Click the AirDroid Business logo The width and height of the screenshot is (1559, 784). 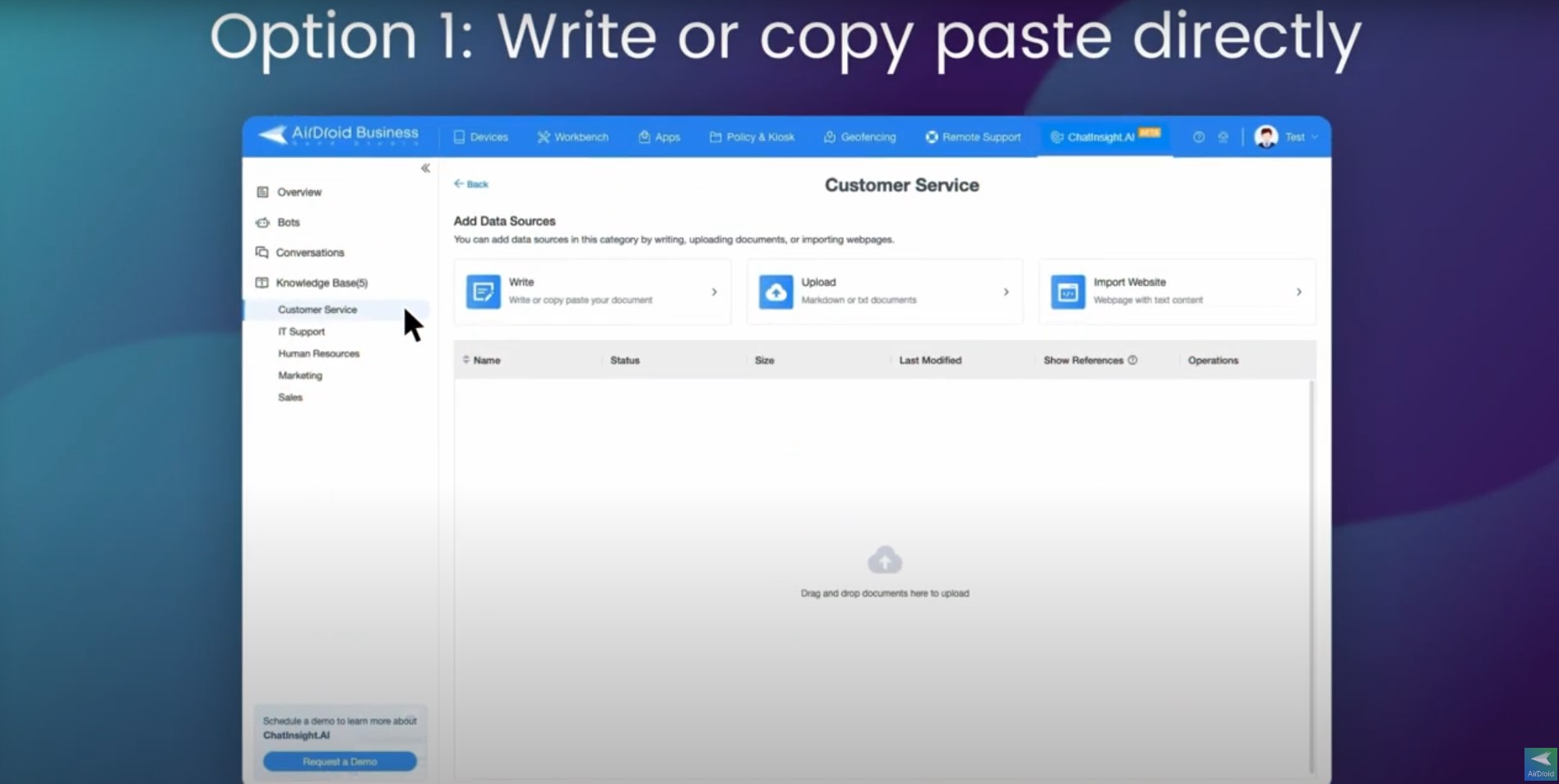[339, 135]
